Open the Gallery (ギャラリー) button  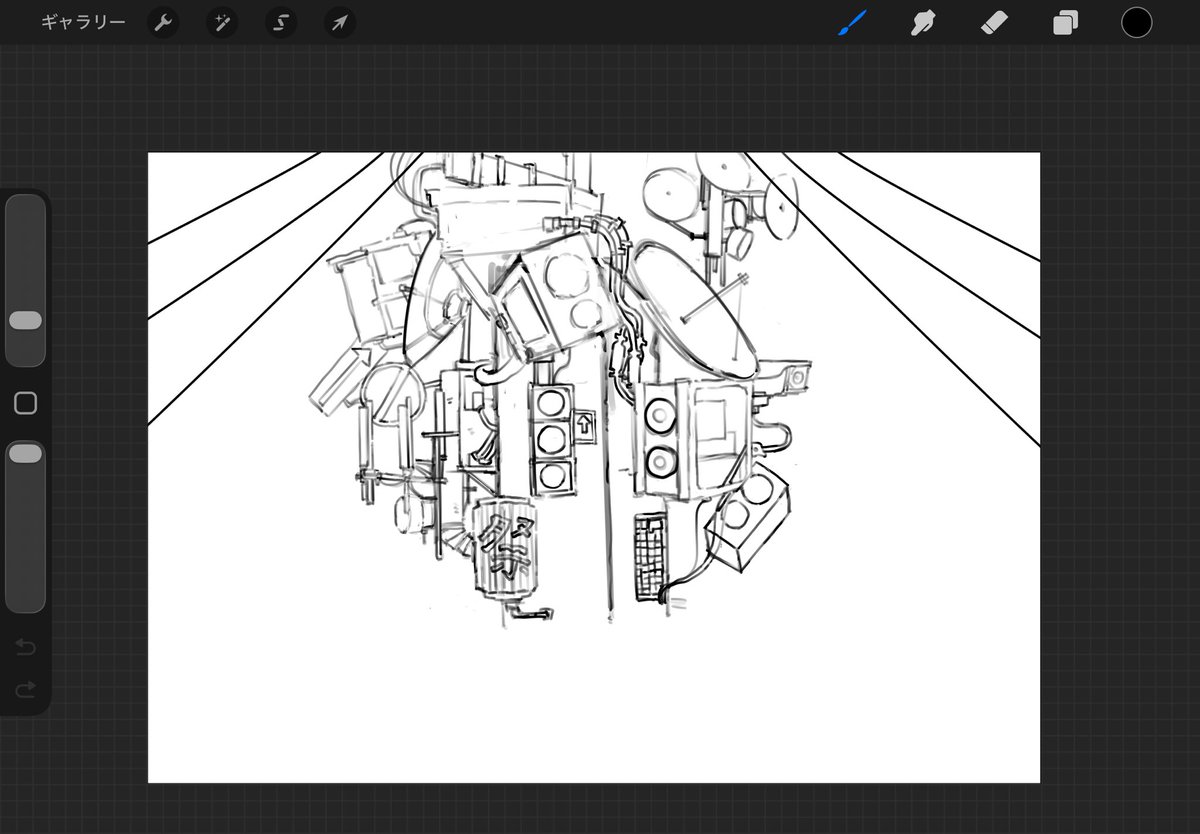83,22
